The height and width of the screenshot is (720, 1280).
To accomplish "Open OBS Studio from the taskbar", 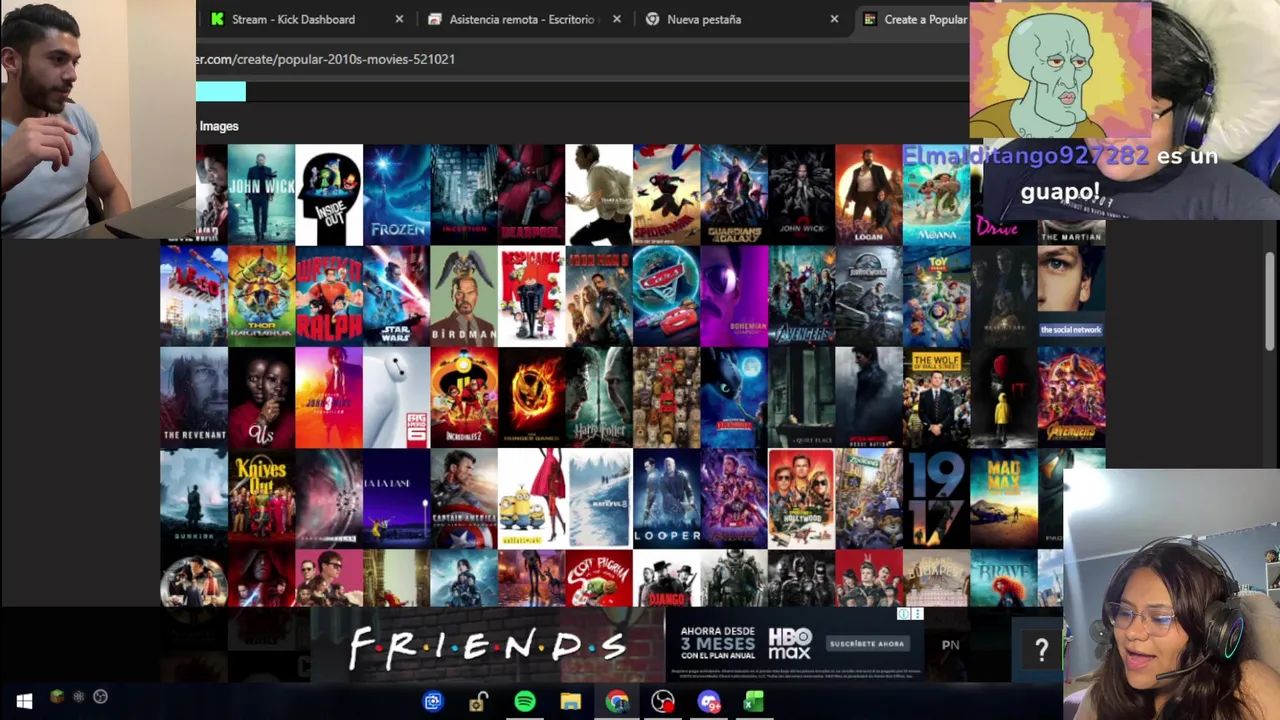I will tap(663, 702).
